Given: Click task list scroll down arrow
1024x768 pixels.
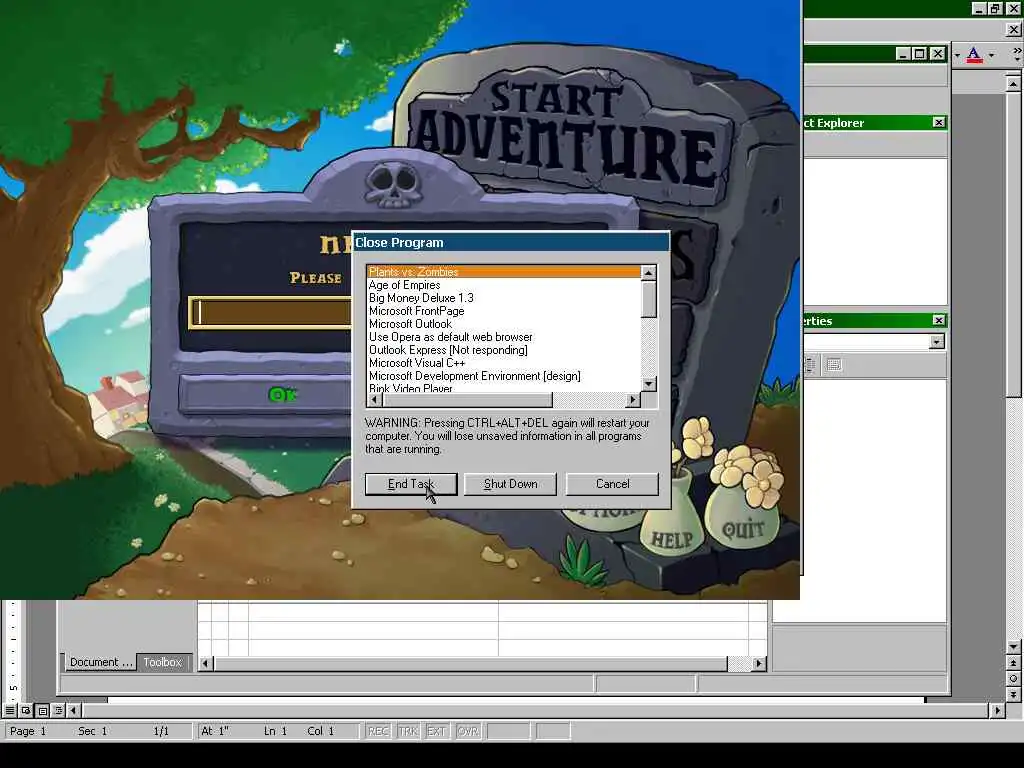Looking at the screenshot, I should [648, 384].
